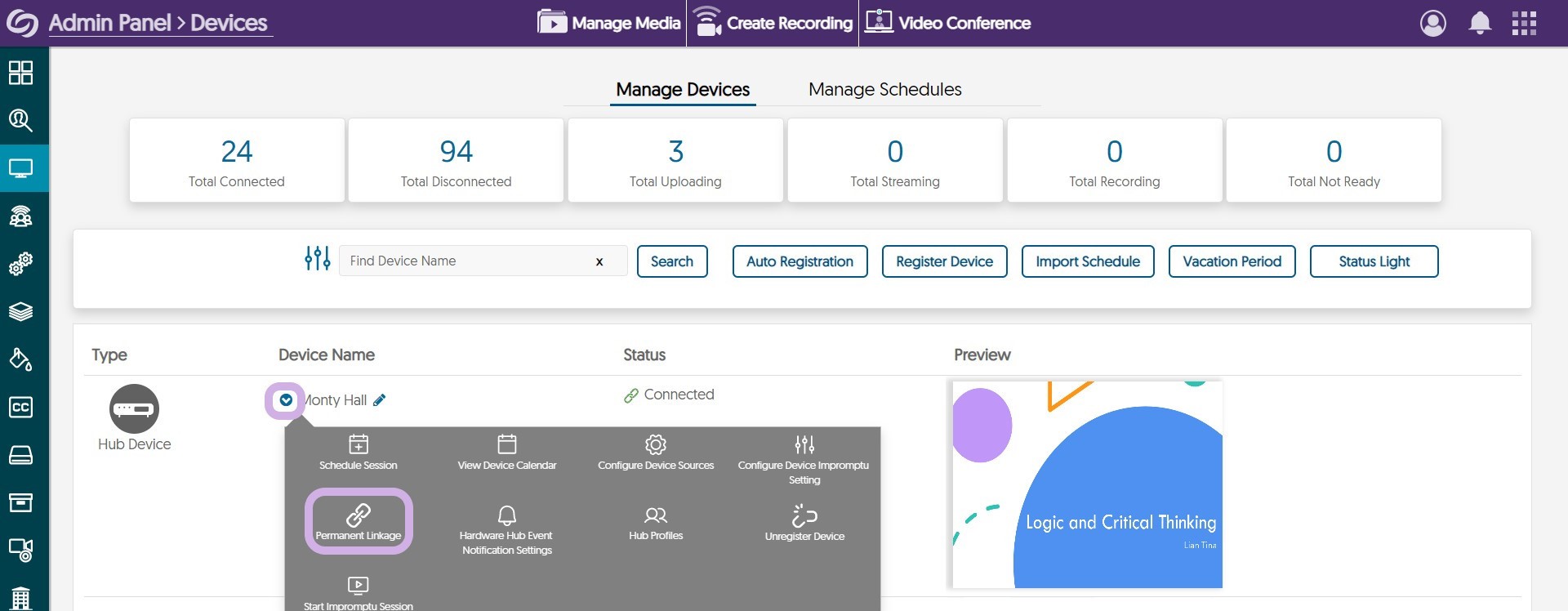
Task: Open the notifications bell icon
Action: [1479, 23]
